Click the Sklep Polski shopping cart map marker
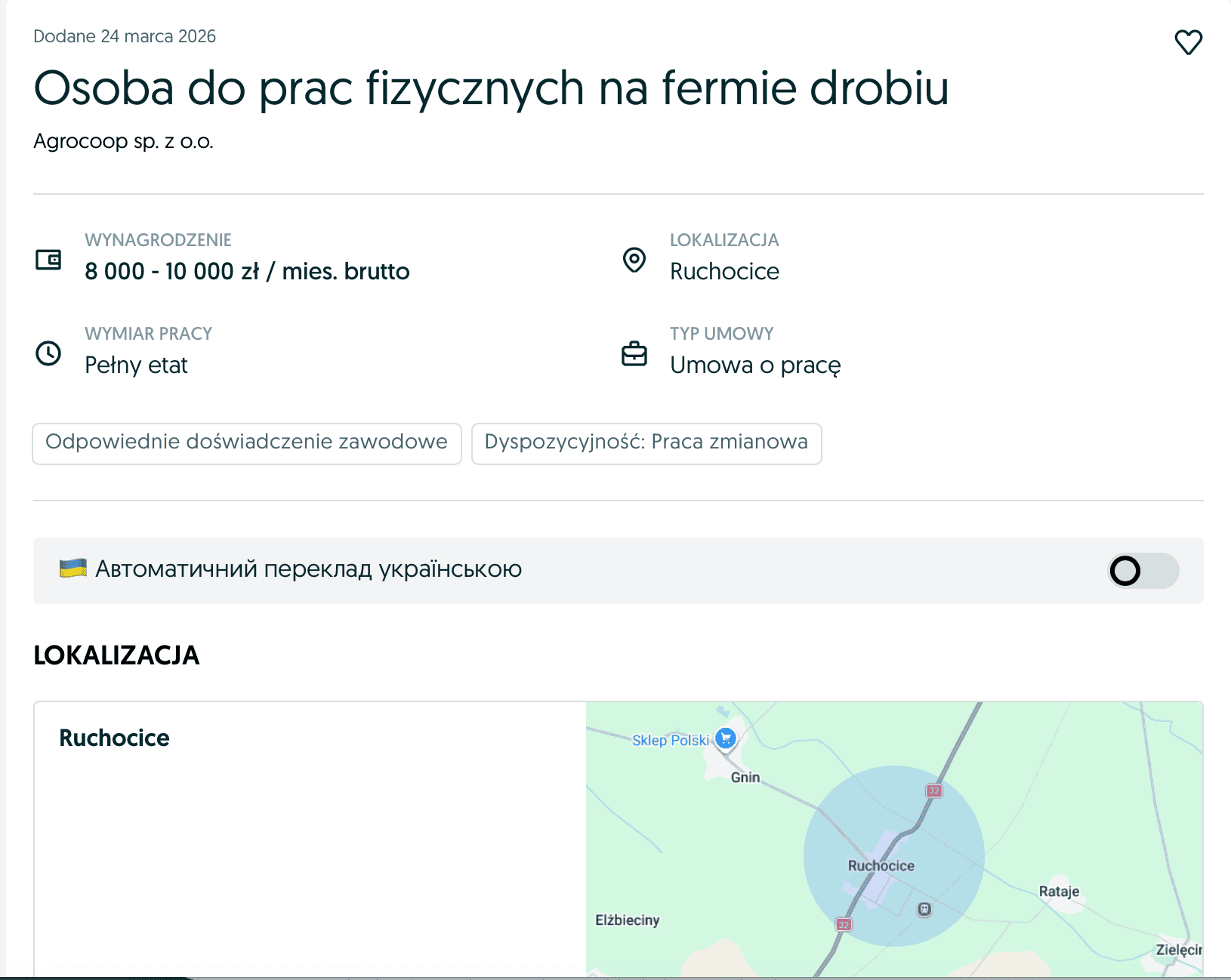1231x980 pixels. pos(725,738)
